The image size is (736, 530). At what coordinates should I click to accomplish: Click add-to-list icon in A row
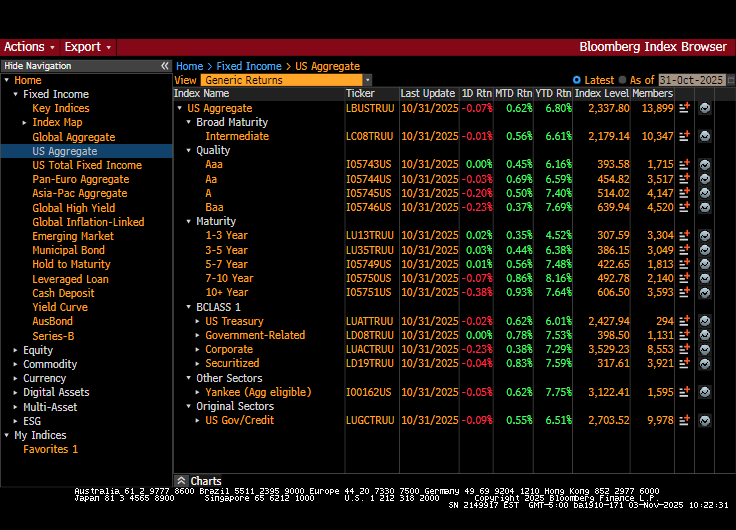tap(684, 193)
